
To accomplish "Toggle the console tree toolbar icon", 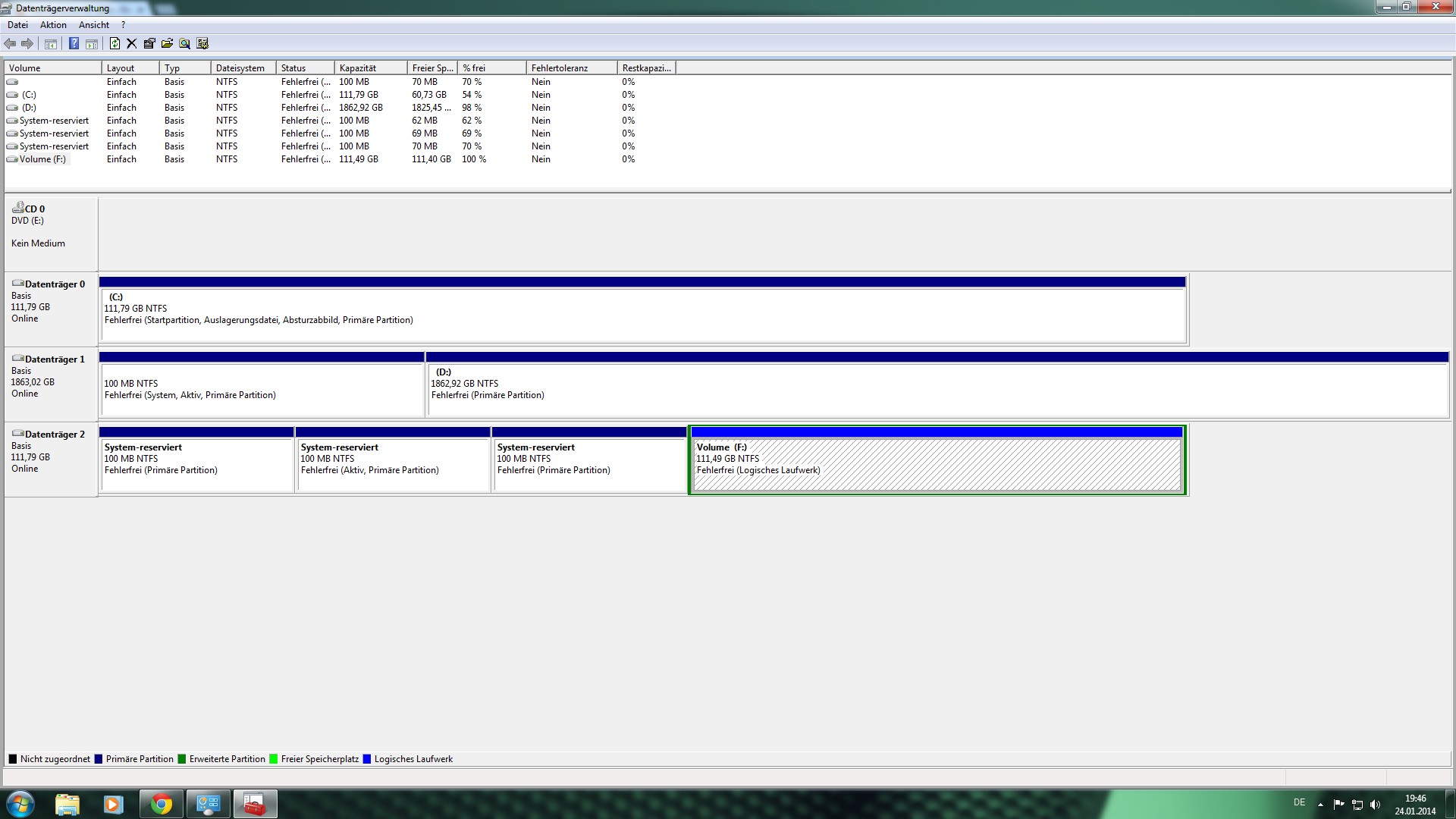I will click(x=51, y=43).
